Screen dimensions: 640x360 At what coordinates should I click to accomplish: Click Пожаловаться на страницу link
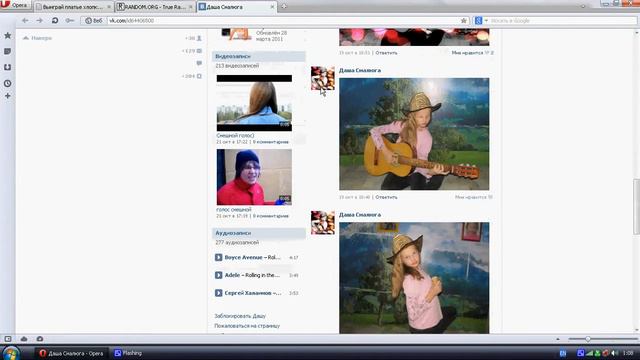(247, 326)
